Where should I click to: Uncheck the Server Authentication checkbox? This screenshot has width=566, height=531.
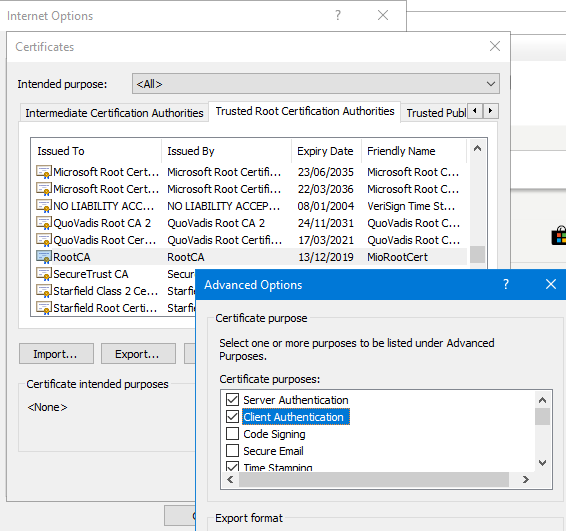(x=232, y=400)
